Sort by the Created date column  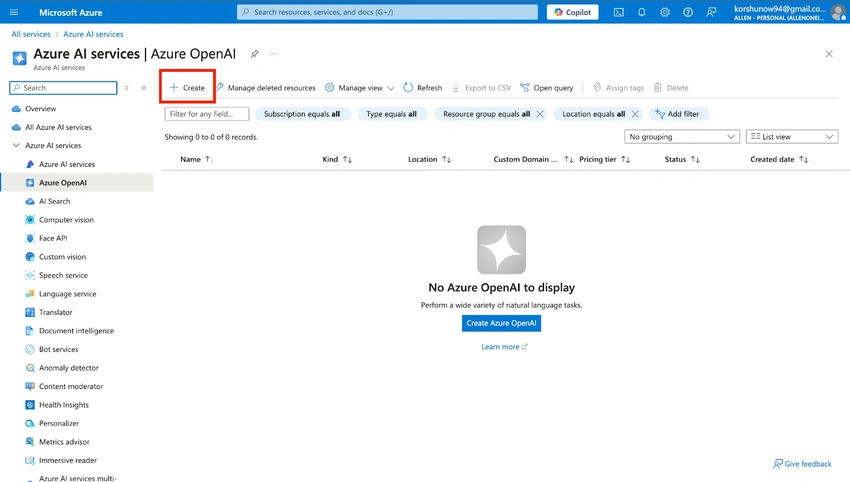779,159
